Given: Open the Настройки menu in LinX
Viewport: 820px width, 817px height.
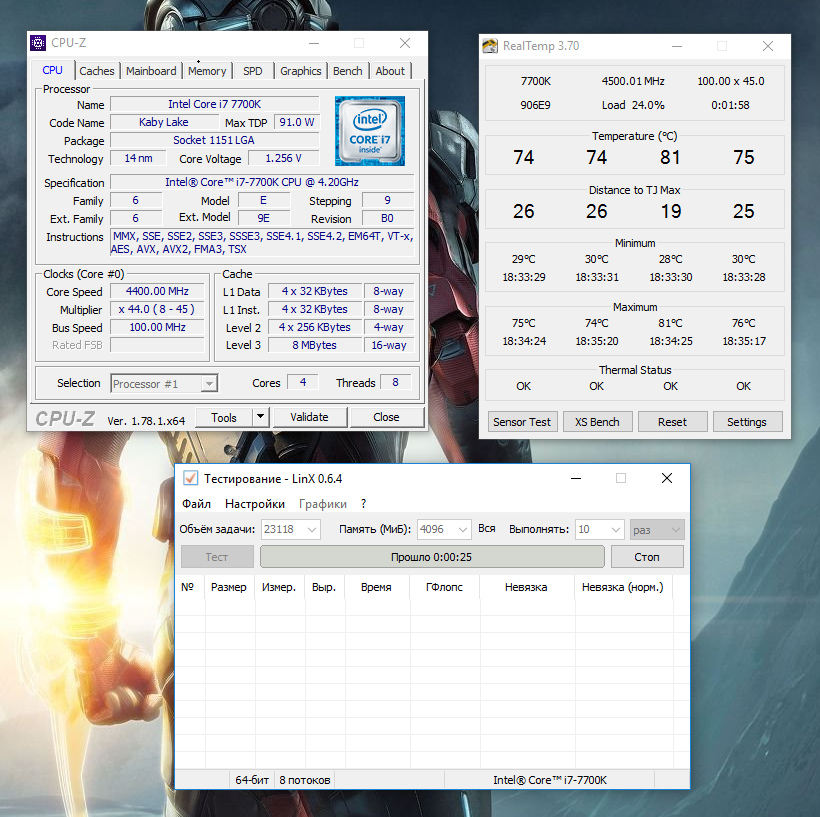Looking at the screenshot, I should pos(255,504).
